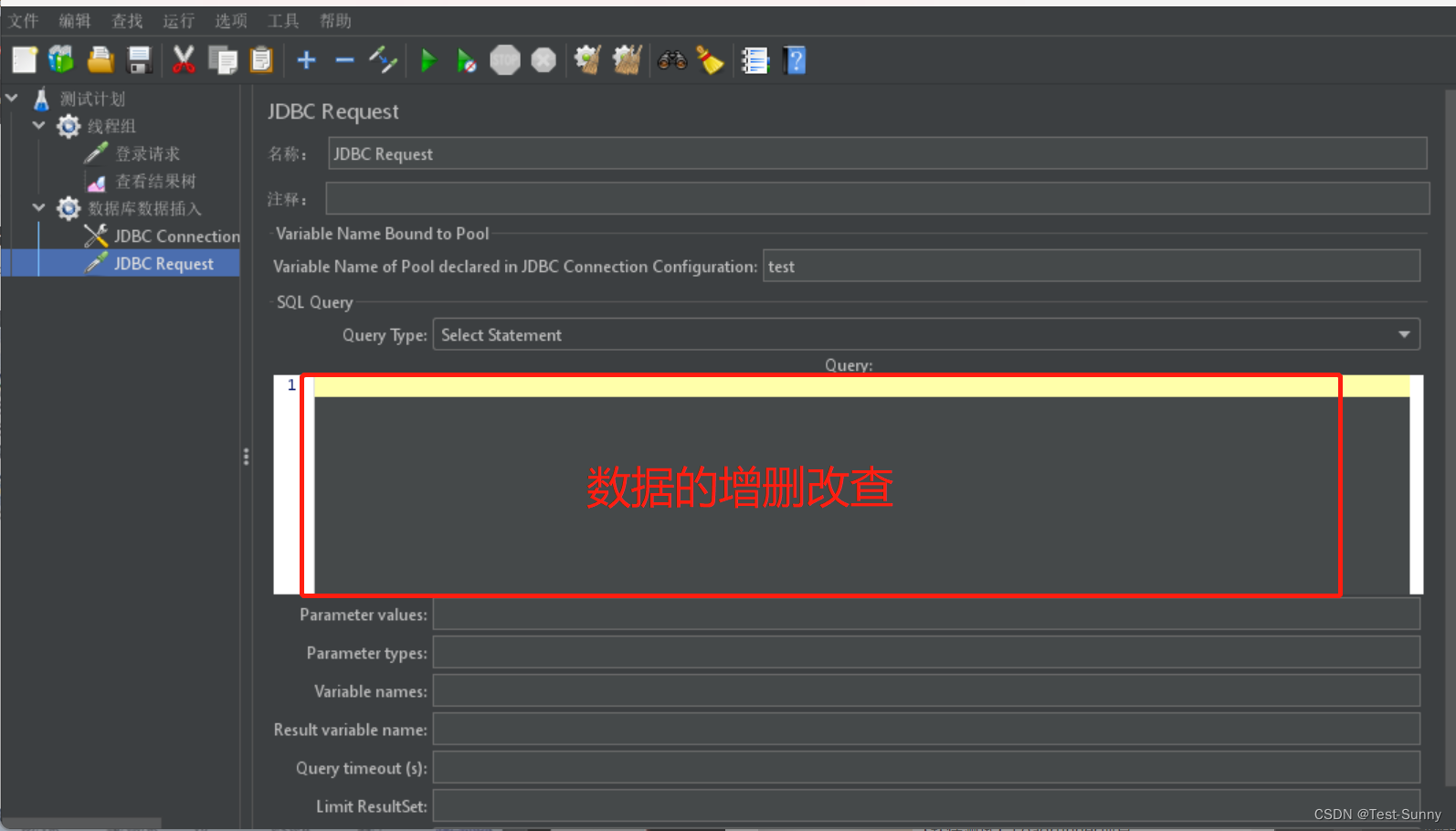Open the 文件 menu

[23, 21]
